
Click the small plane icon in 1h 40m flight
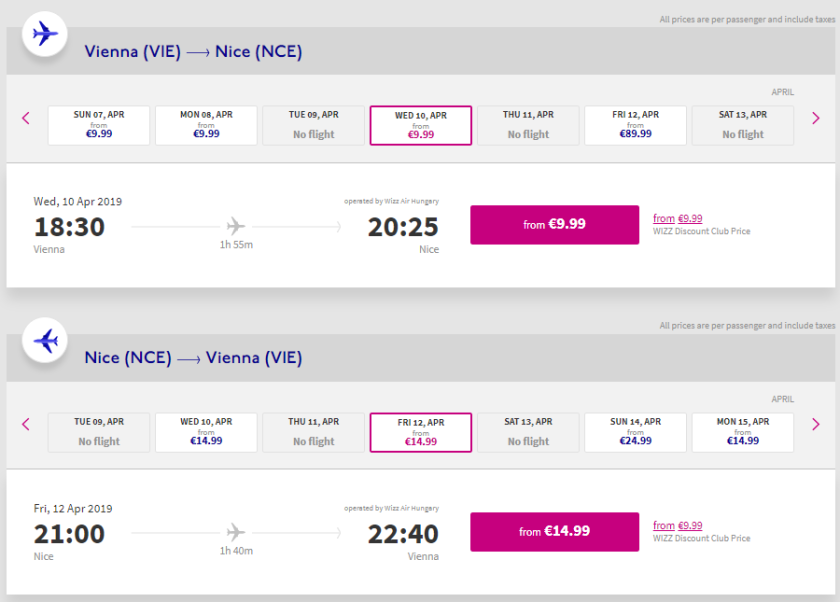[x=236, y=531]
